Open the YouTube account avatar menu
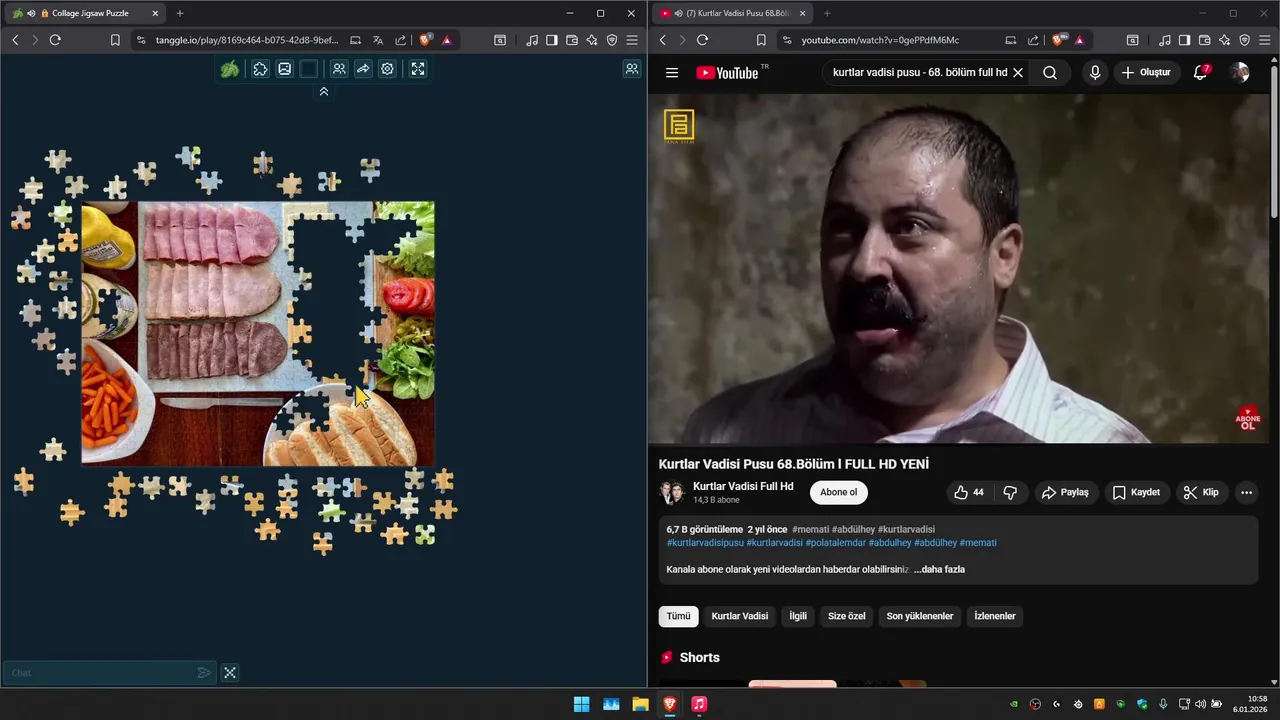This screenshot has width=1280, height=720. click(1240, 73)
